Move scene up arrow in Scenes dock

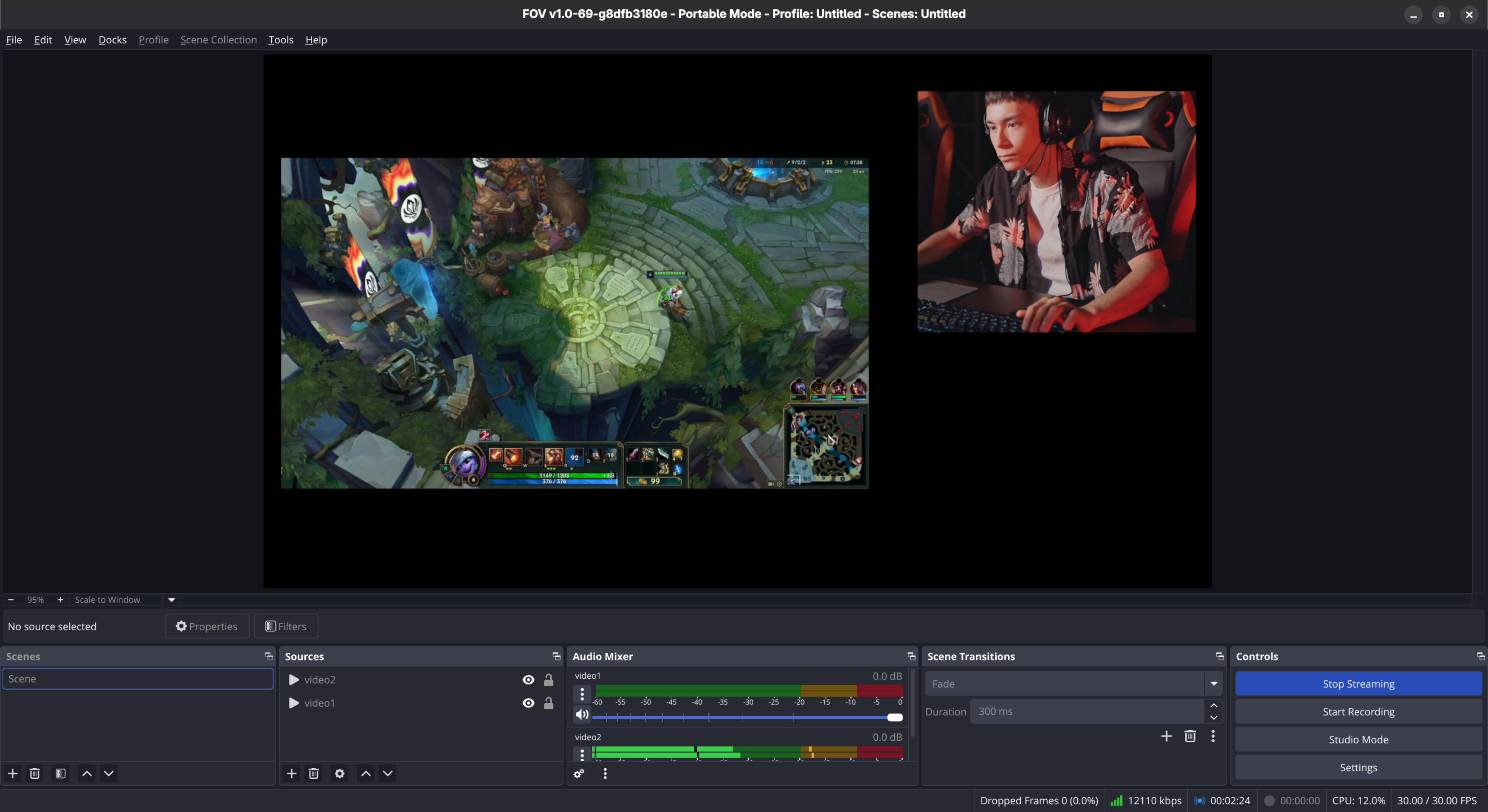tap(87, 773)
